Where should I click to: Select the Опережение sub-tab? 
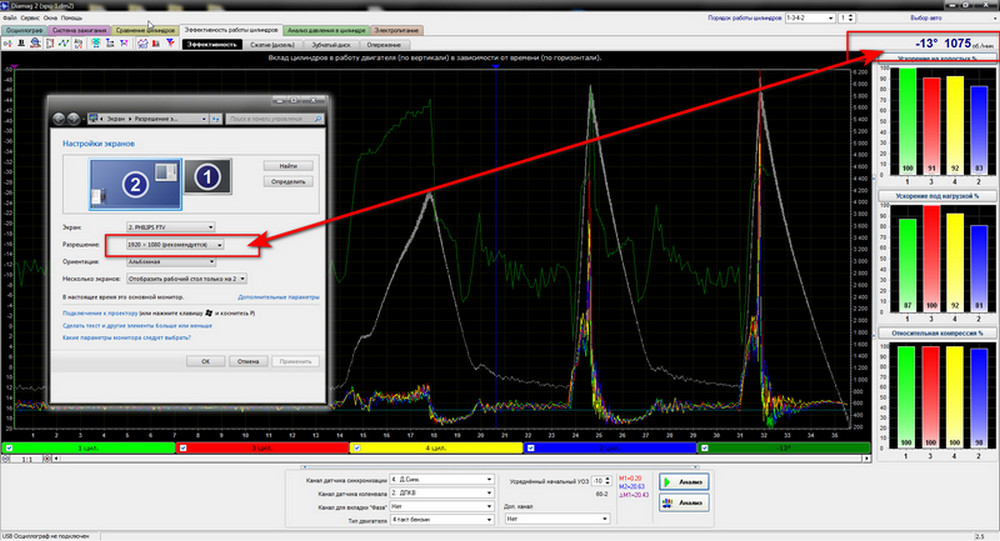coord(384,45)
